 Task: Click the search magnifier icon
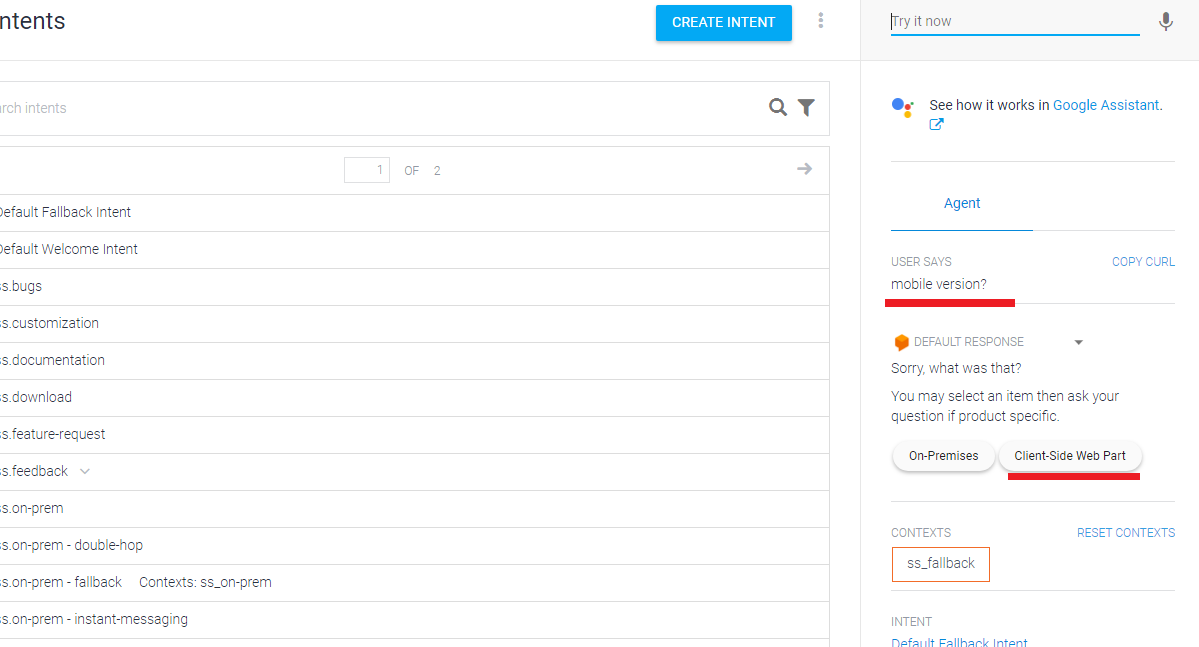(x=777, y=108)
